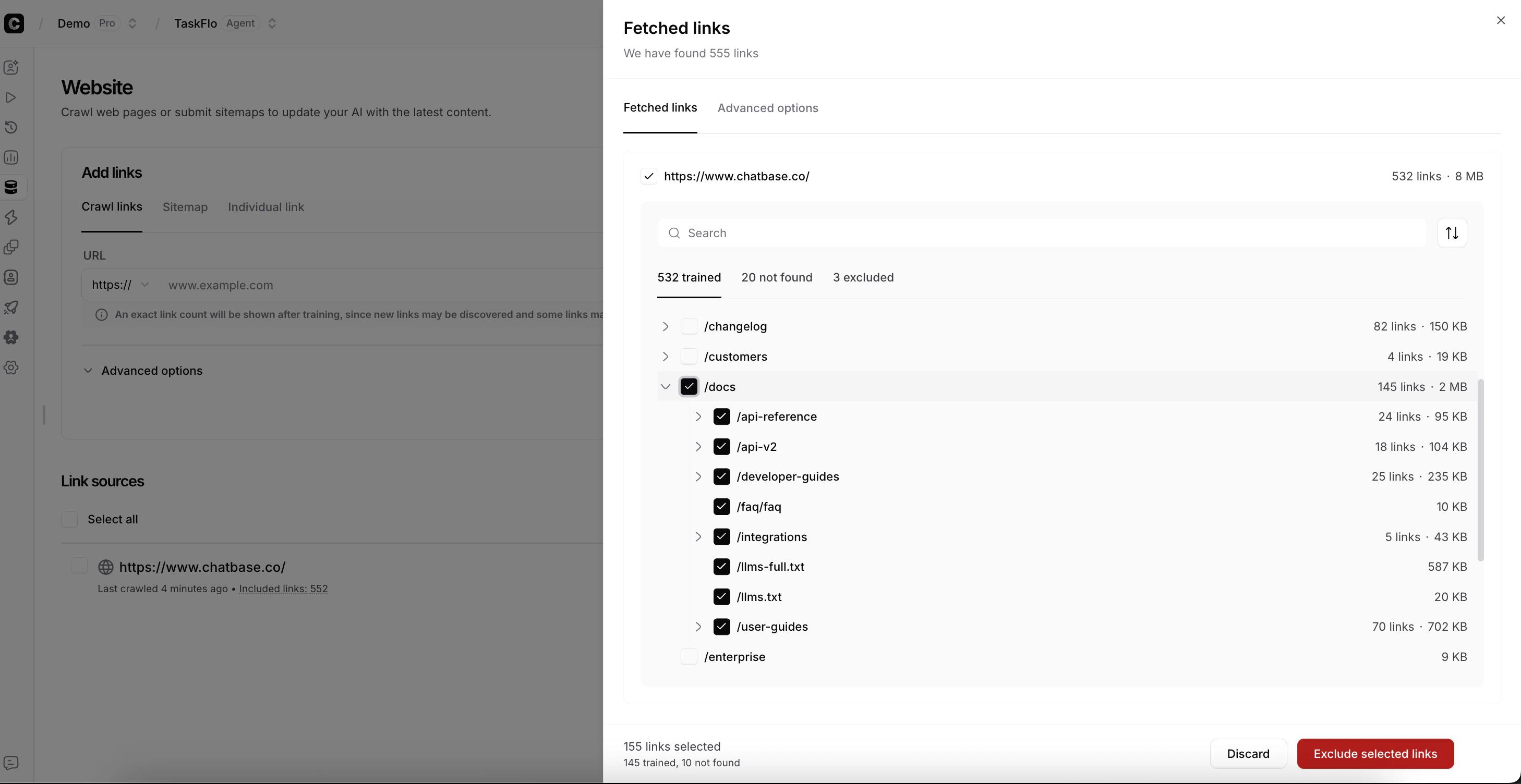Expand the /developer-guides folder
1521x784 pixels.
[698, 476]
